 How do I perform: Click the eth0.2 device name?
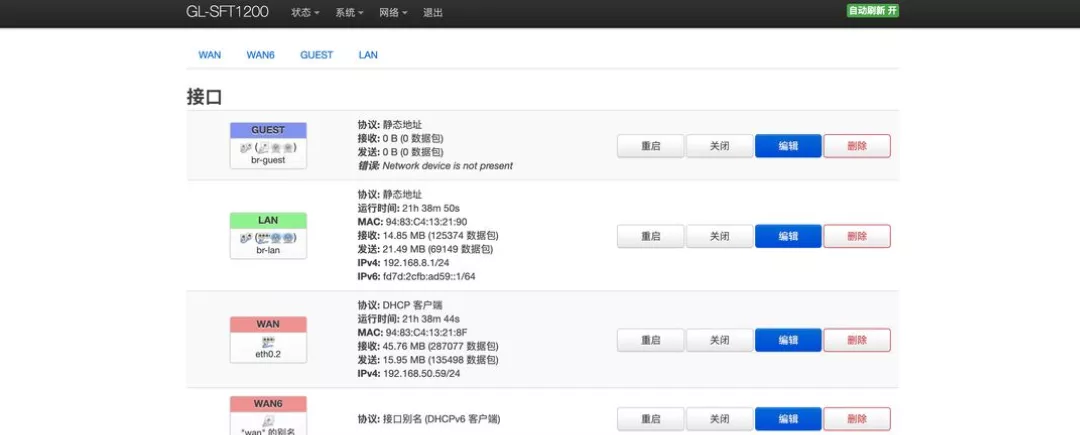click(x=268, y=354)
